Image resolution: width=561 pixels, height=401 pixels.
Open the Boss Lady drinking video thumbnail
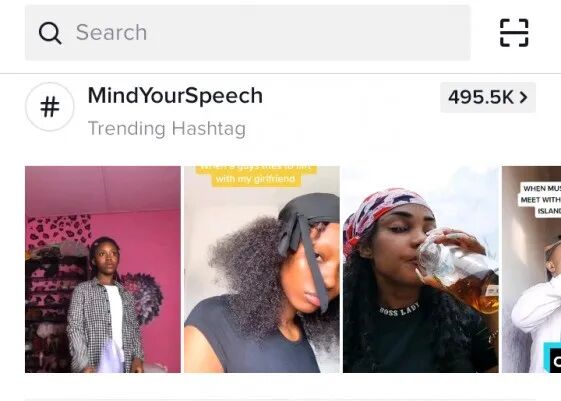pos(420,269)
